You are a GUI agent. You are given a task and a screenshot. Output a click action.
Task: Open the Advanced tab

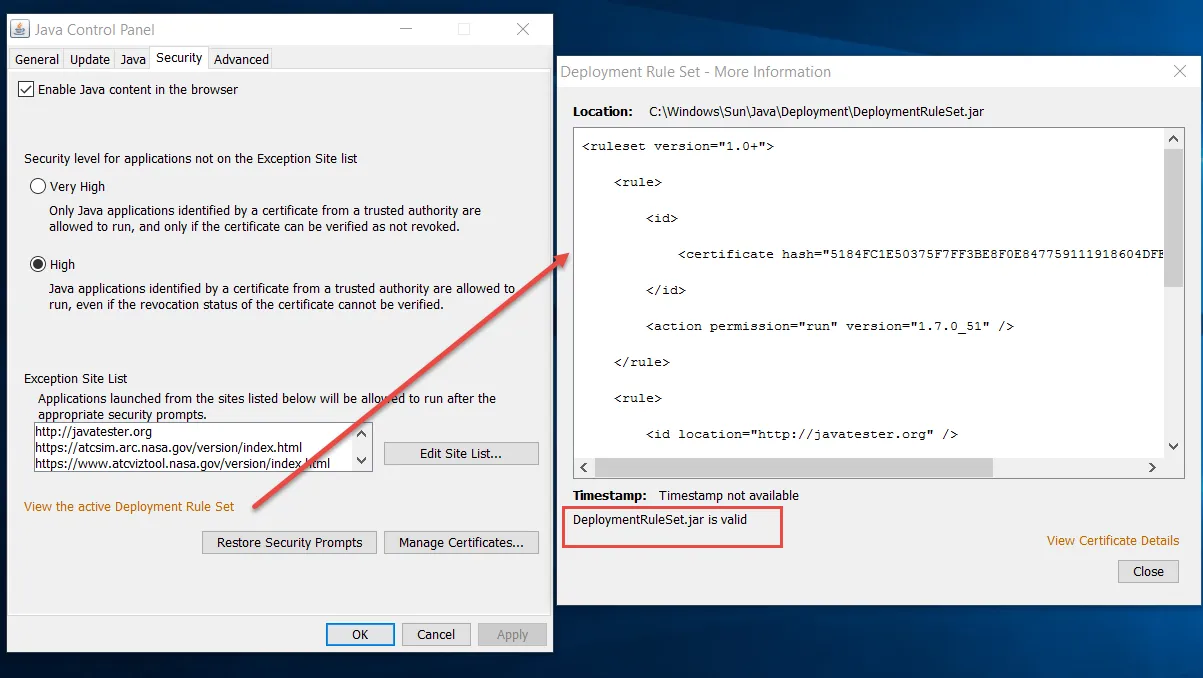(241, 59)
